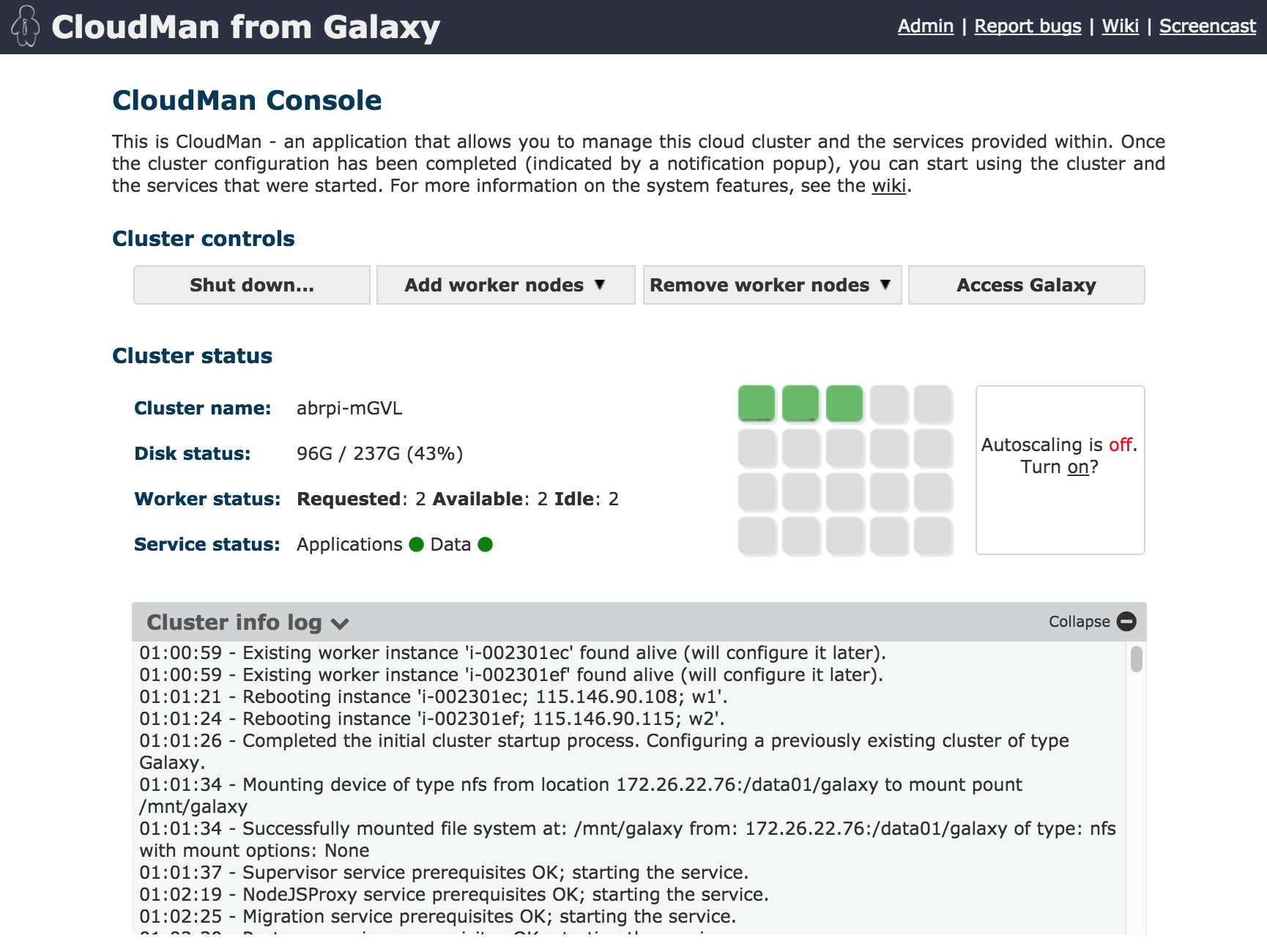Click log line 'Rebooting instance i-002301ec'
Image resolution: width=1267 pixels, height=952 pixels.
click(434, 696)
